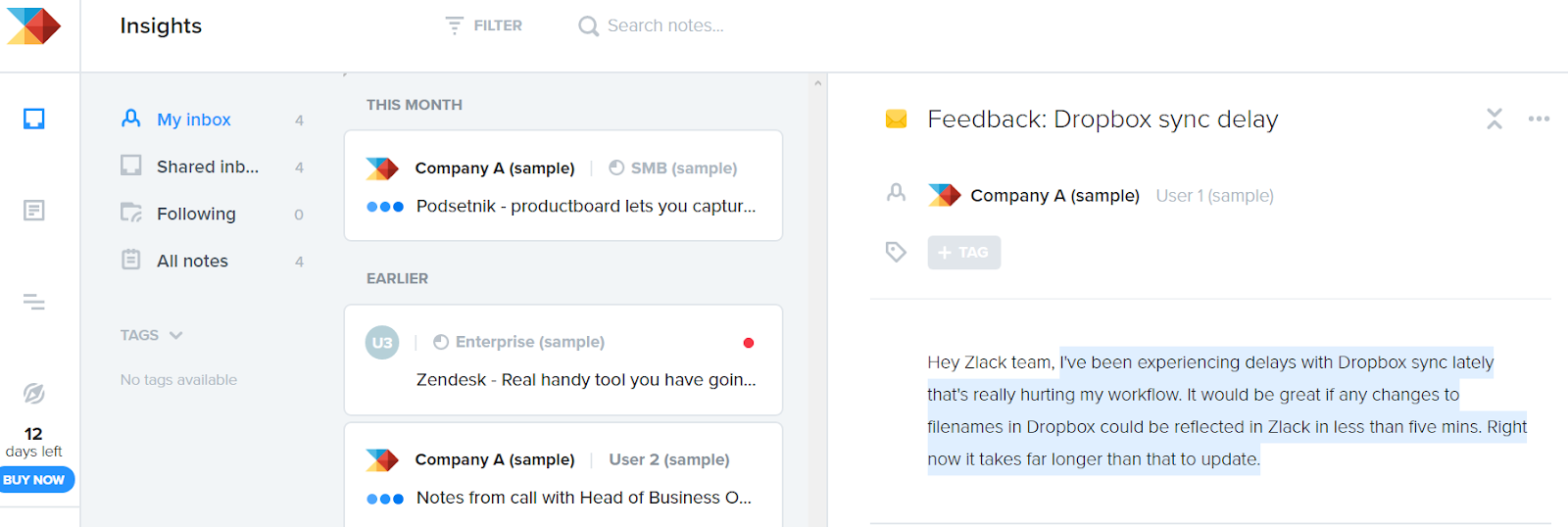Screen dimensions: 1568x527
Task: Add a tag with + TAG button
Action: (963, 253)
